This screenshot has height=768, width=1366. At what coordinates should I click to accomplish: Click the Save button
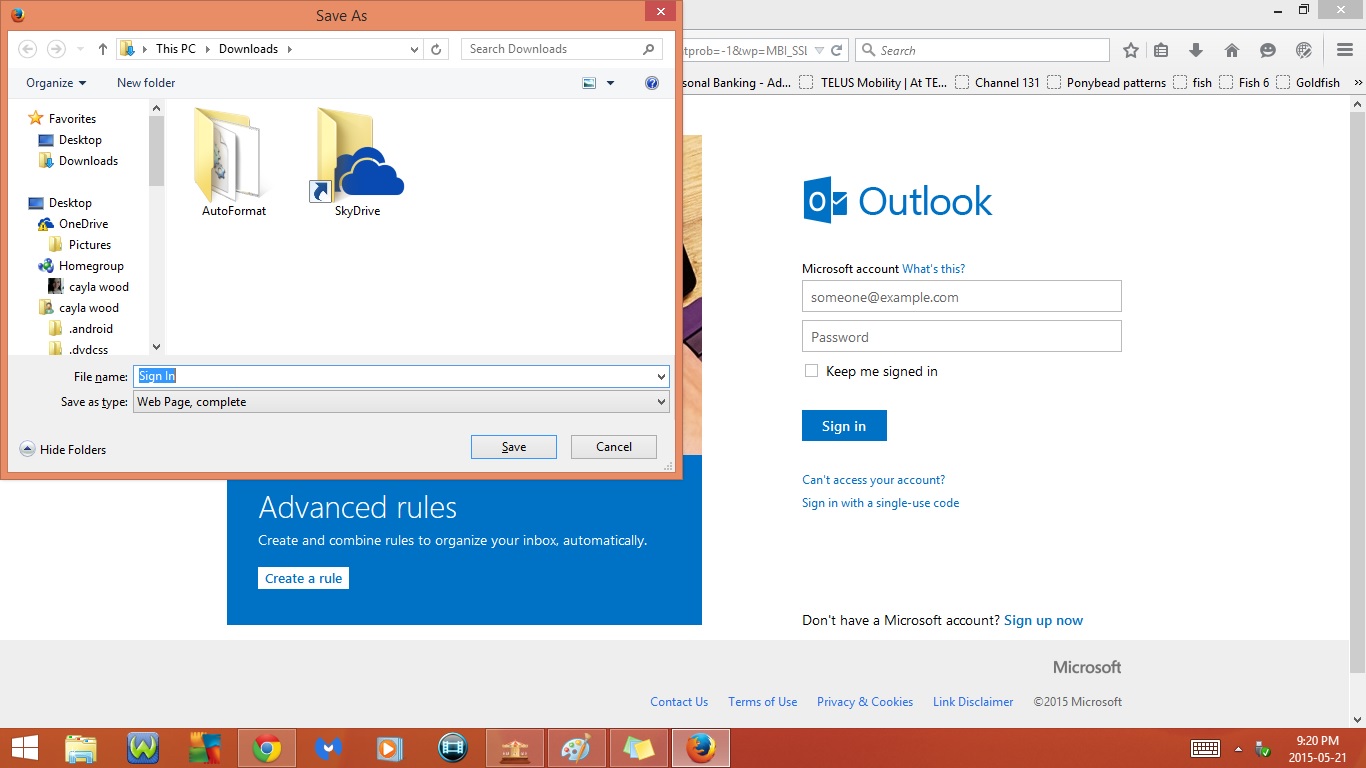[x=514, y=447]
